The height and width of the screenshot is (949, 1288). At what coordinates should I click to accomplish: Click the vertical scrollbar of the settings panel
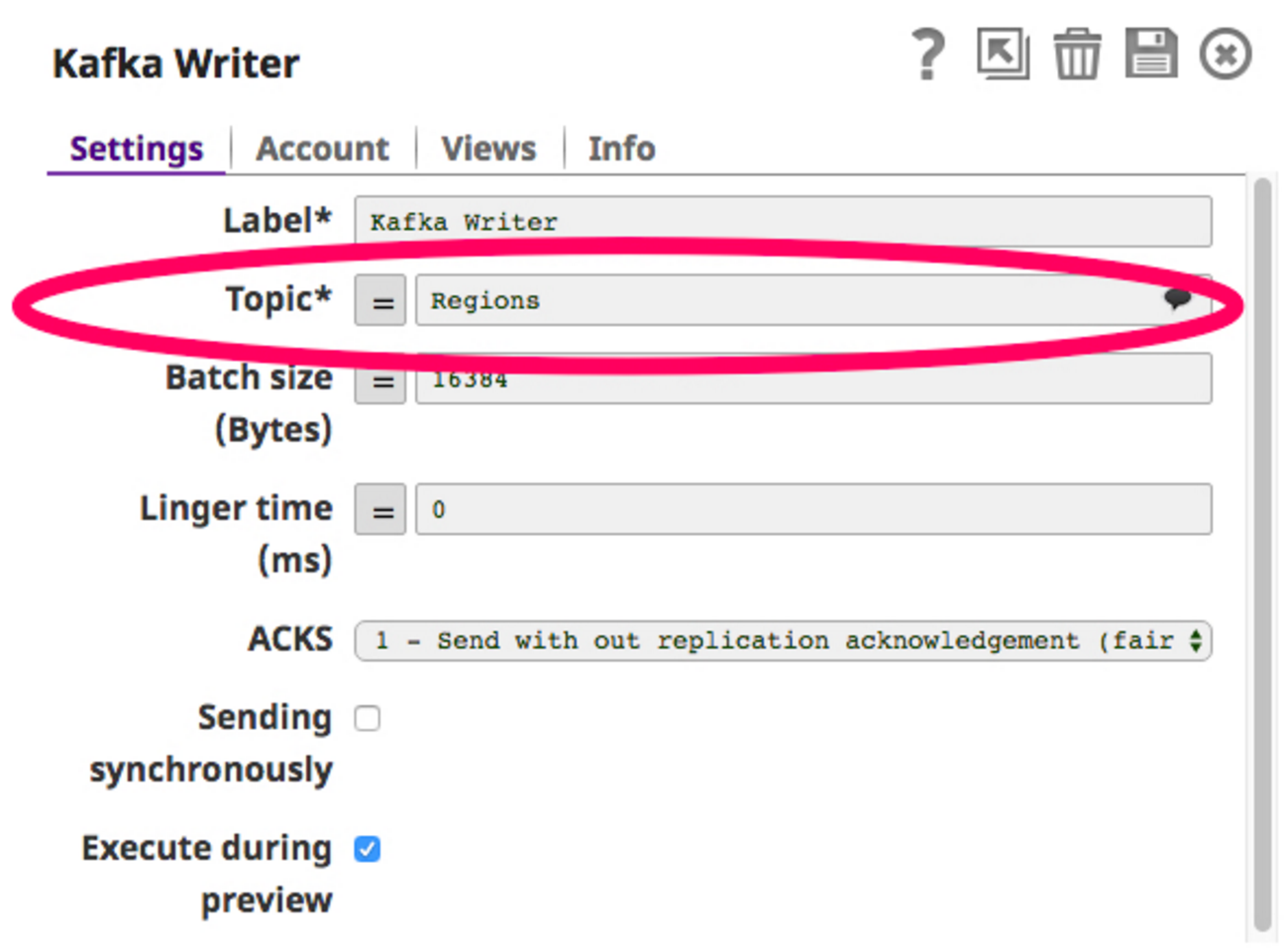[x=1262, y=555]
